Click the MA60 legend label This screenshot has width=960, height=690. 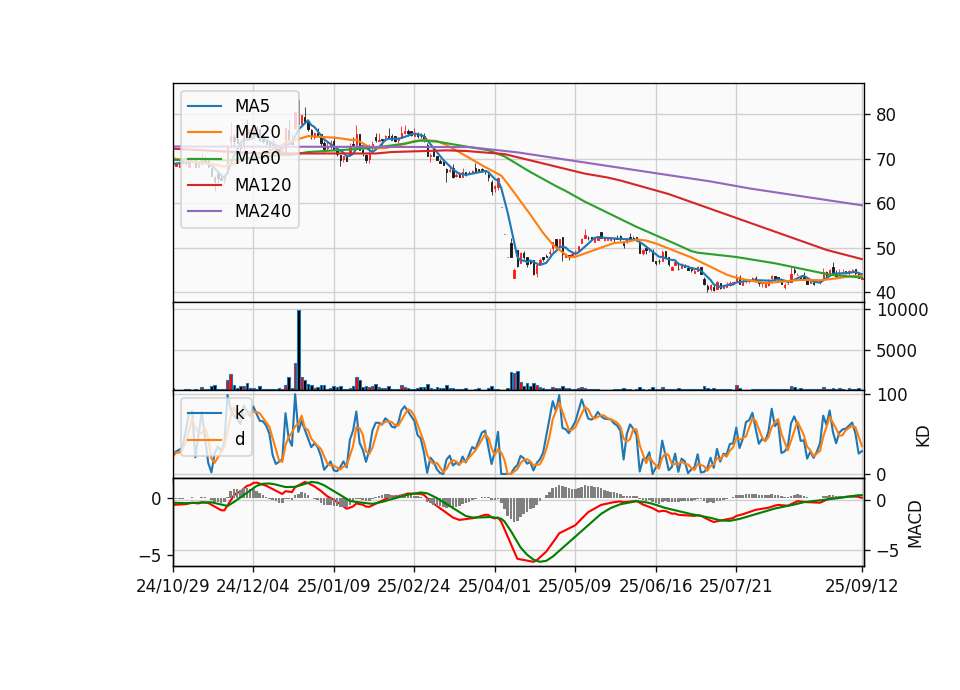[257, 158]
